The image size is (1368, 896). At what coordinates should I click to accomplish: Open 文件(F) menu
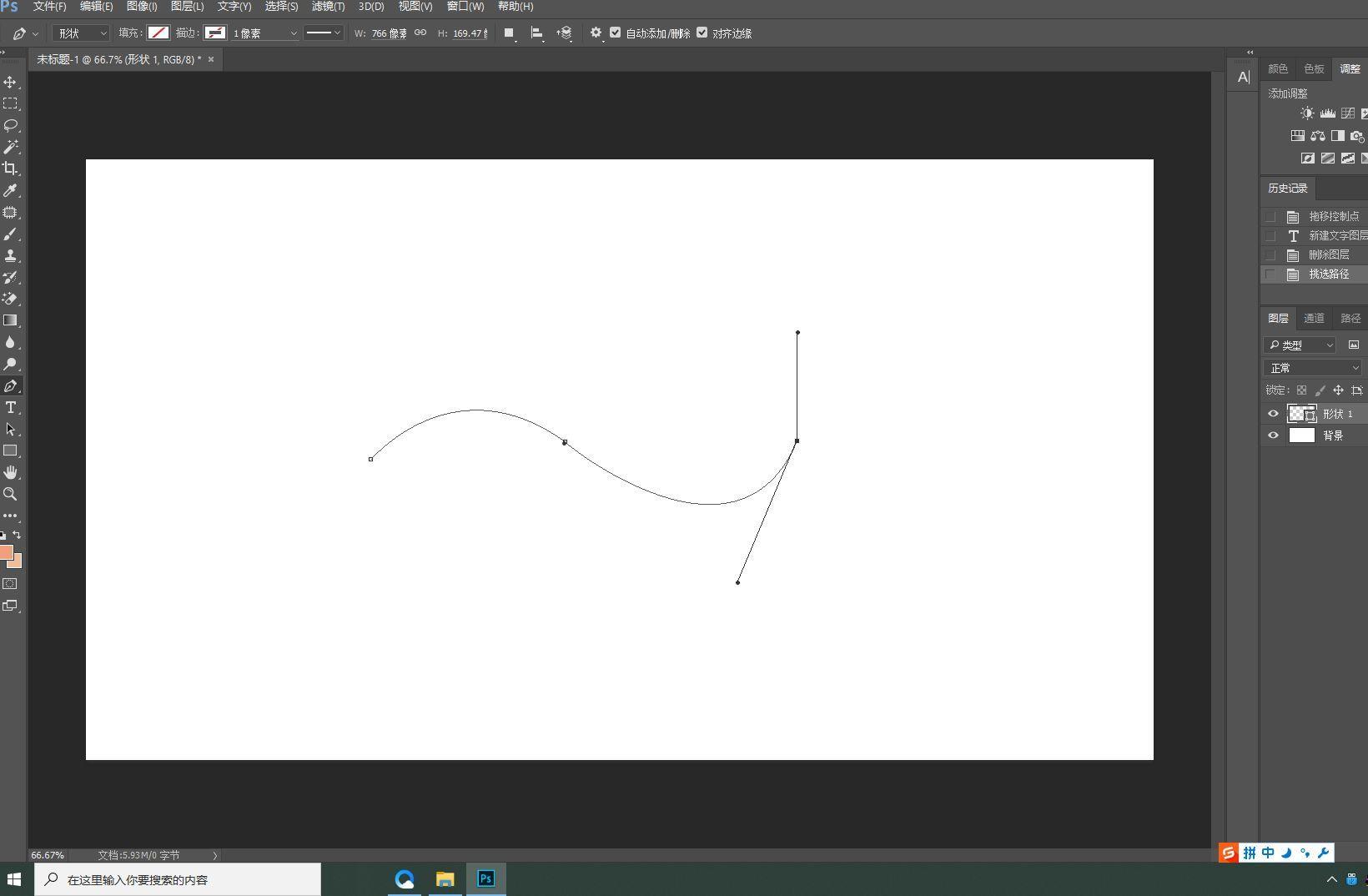49,7
